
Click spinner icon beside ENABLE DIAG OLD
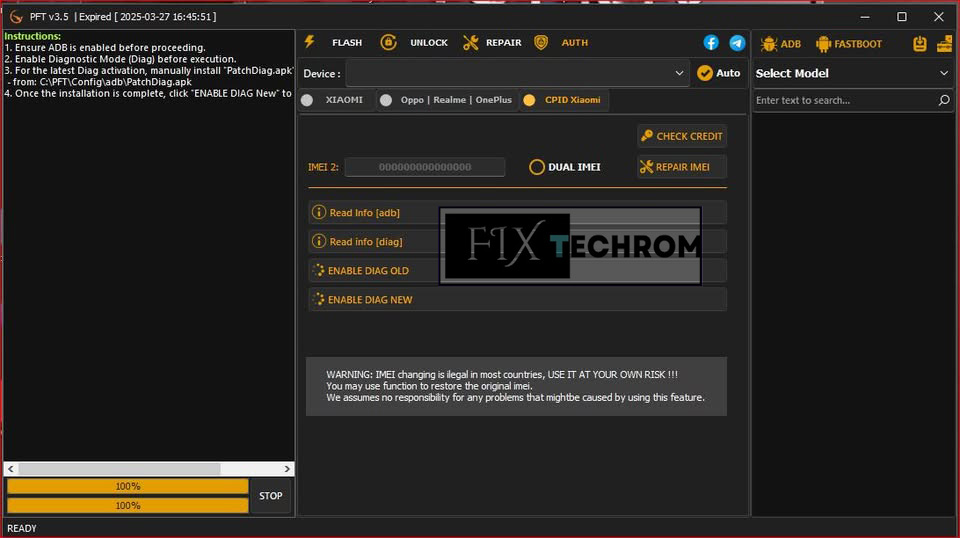tap(318, 270)
